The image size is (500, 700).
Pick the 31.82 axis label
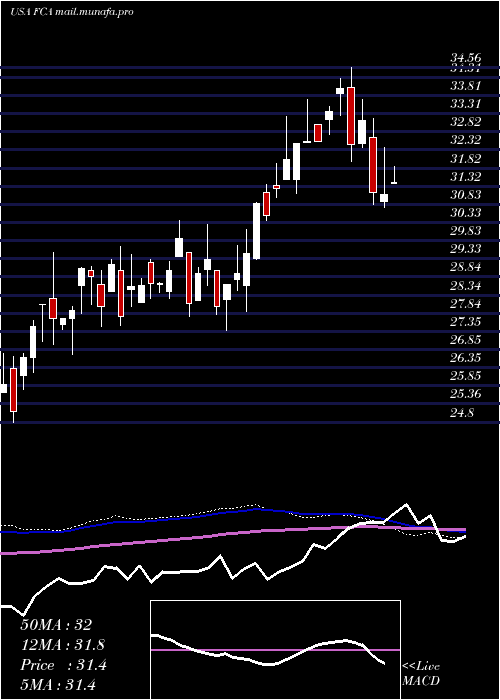(466, 158)
